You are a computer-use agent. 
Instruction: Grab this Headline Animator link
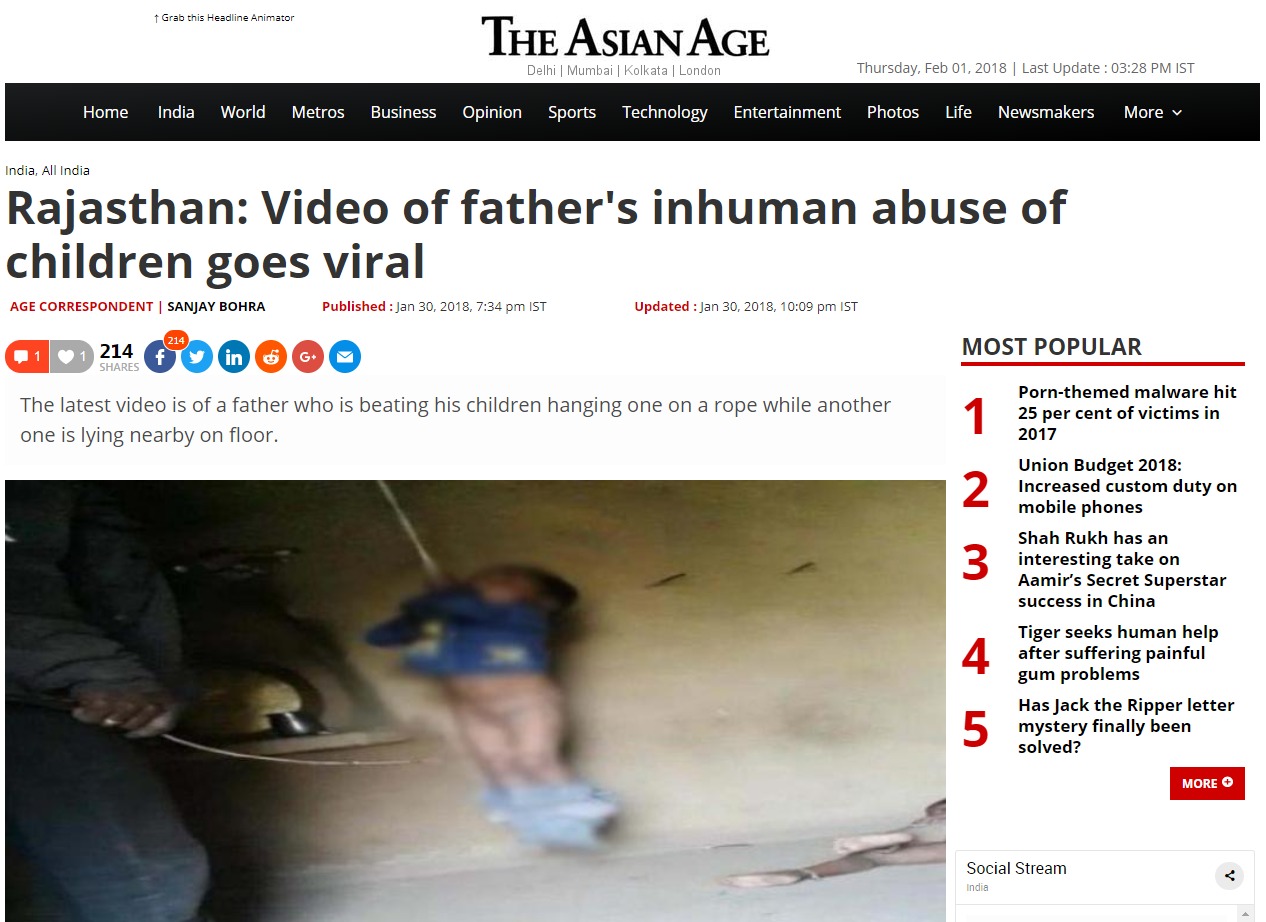[x=224, y=18]
